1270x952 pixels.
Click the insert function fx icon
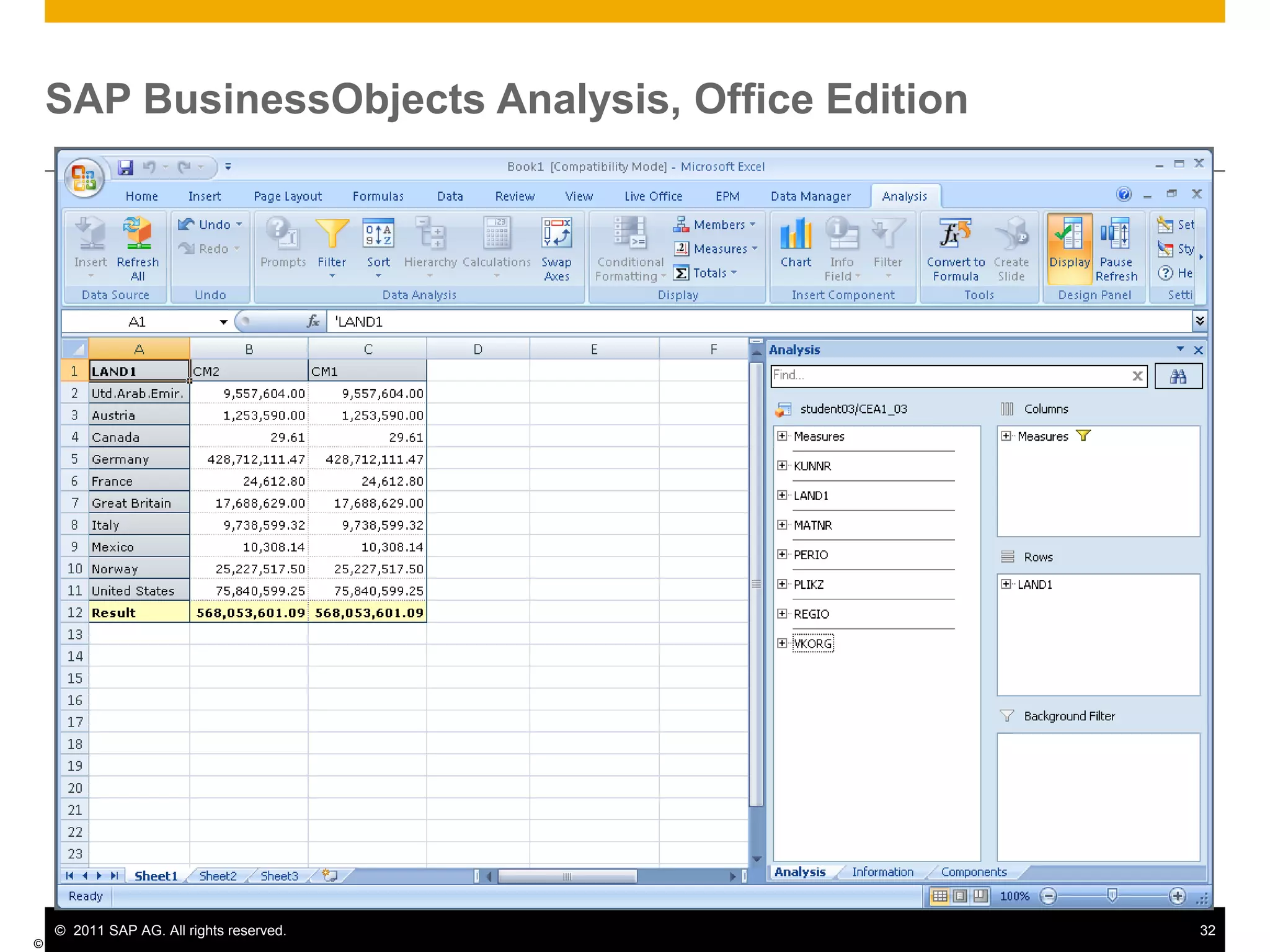click(313, 321)
